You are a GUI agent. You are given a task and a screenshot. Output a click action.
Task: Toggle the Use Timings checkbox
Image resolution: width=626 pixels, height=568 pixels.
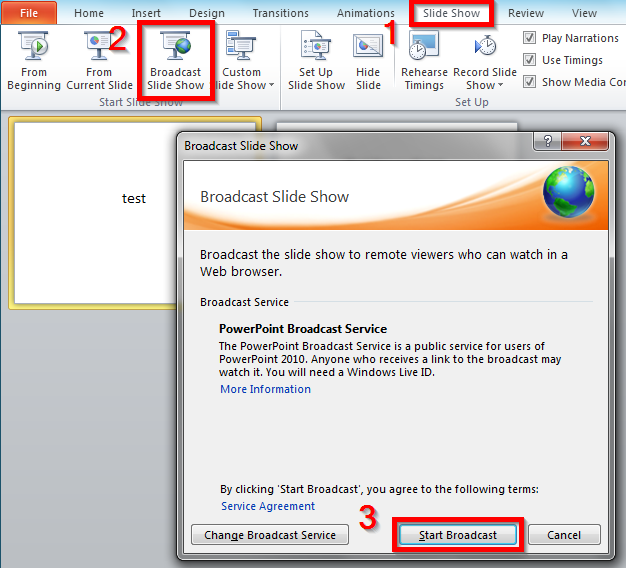529,60
